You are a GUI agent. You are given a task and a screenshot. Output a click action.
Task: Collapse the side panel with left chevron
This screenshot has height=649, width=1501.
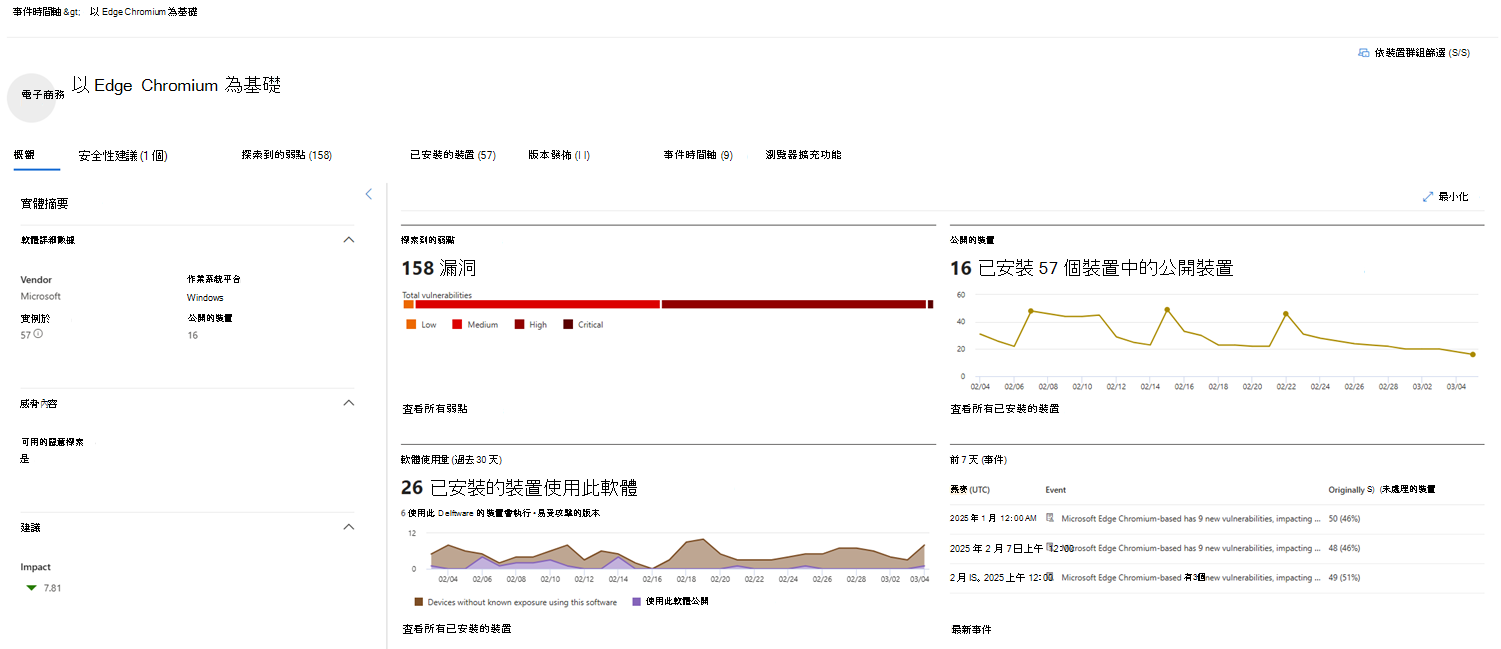(368, 194)
